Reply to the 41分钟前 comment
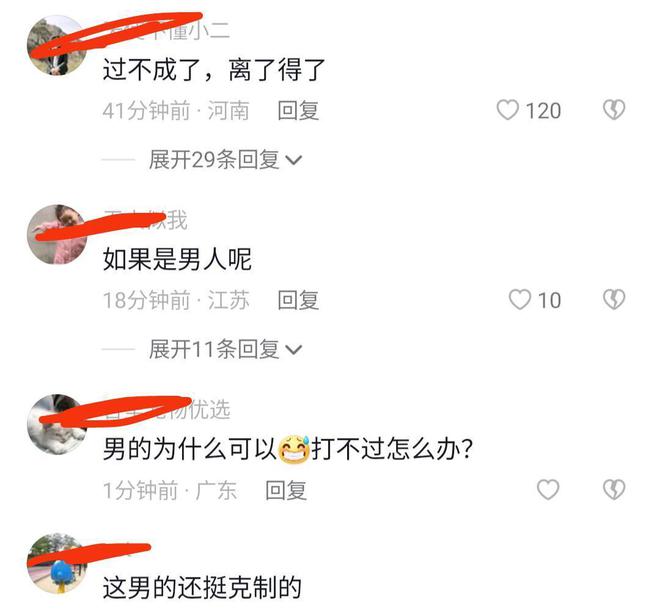Screen dimensions: 660x613 (x=298, y=111)
